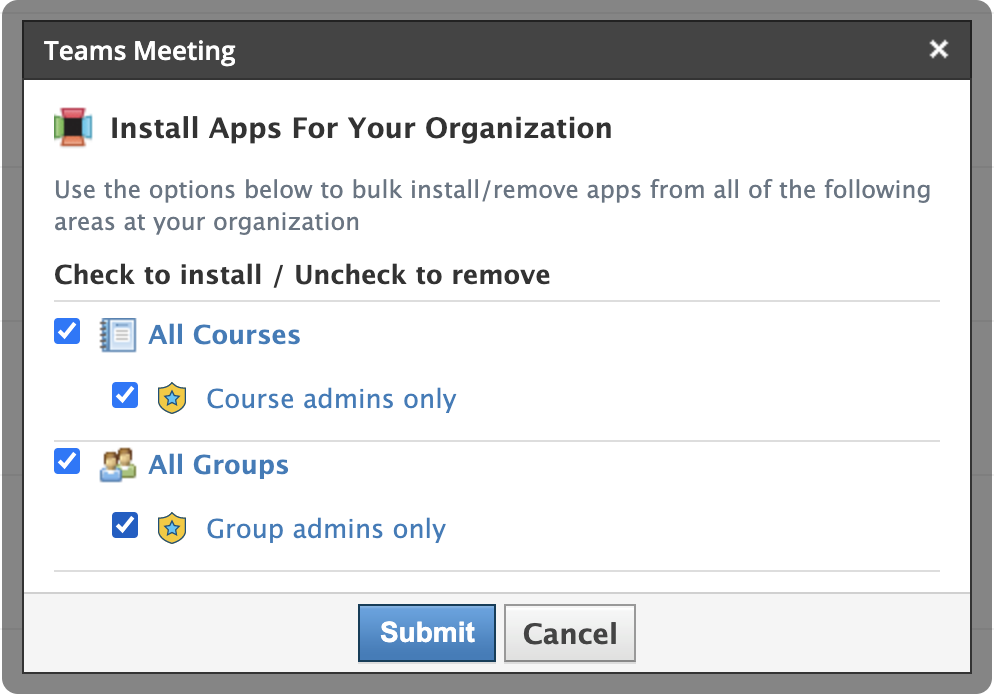994x696 pixels.
Task: Close the Teams Meeting dialog with X
Action: [x=938, y=50]
